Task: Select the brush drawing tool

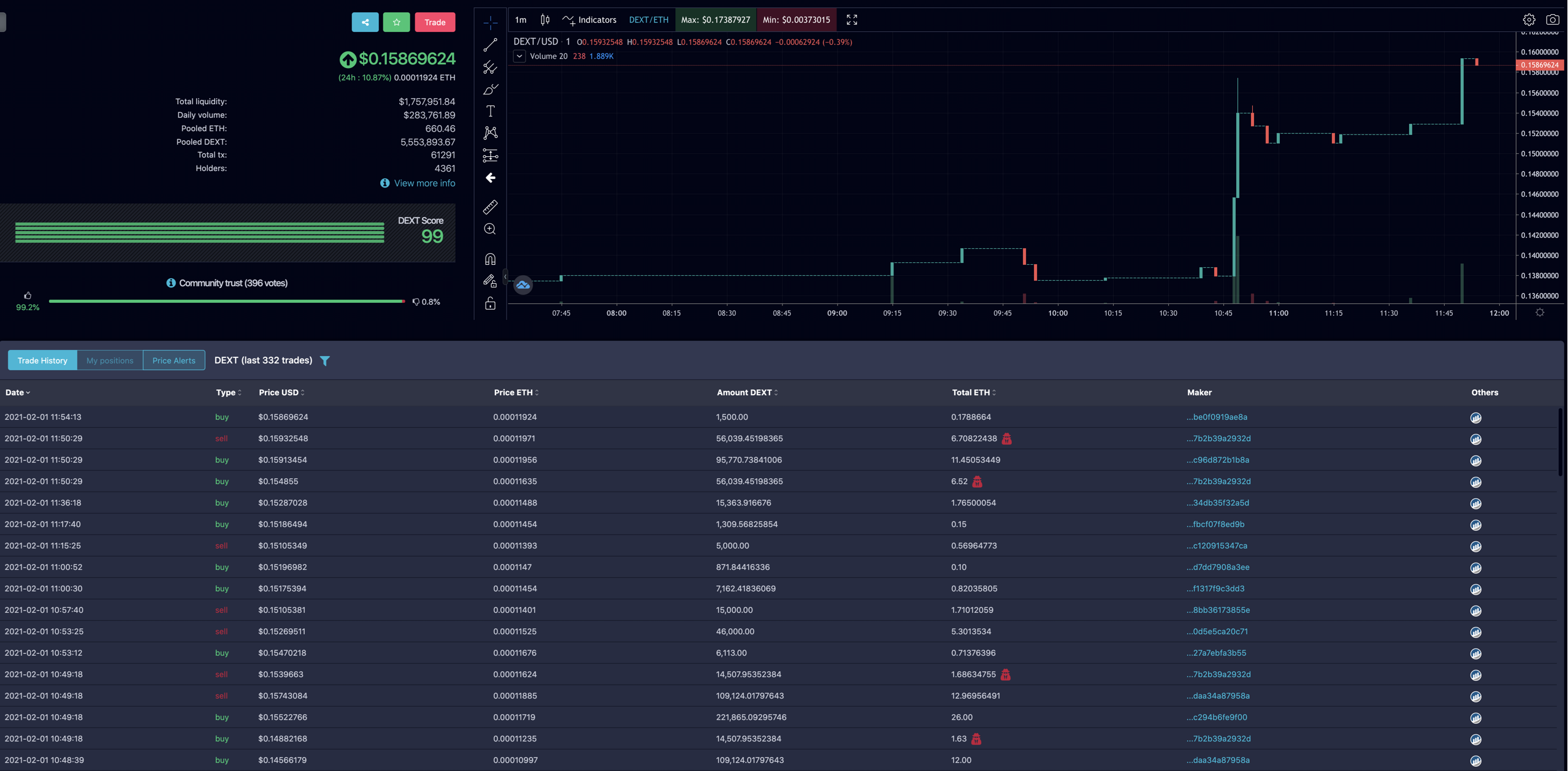Action: pos(490,89)
